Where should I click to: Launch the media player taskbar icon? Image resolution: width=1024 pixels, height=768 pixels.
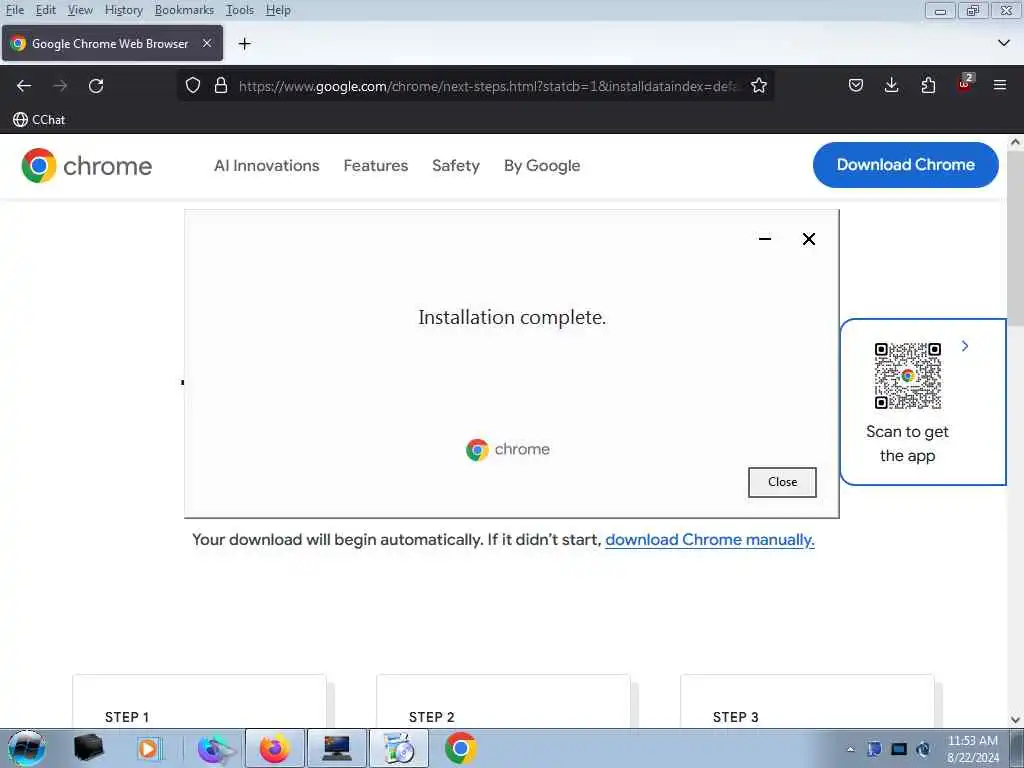click(150, 748)
